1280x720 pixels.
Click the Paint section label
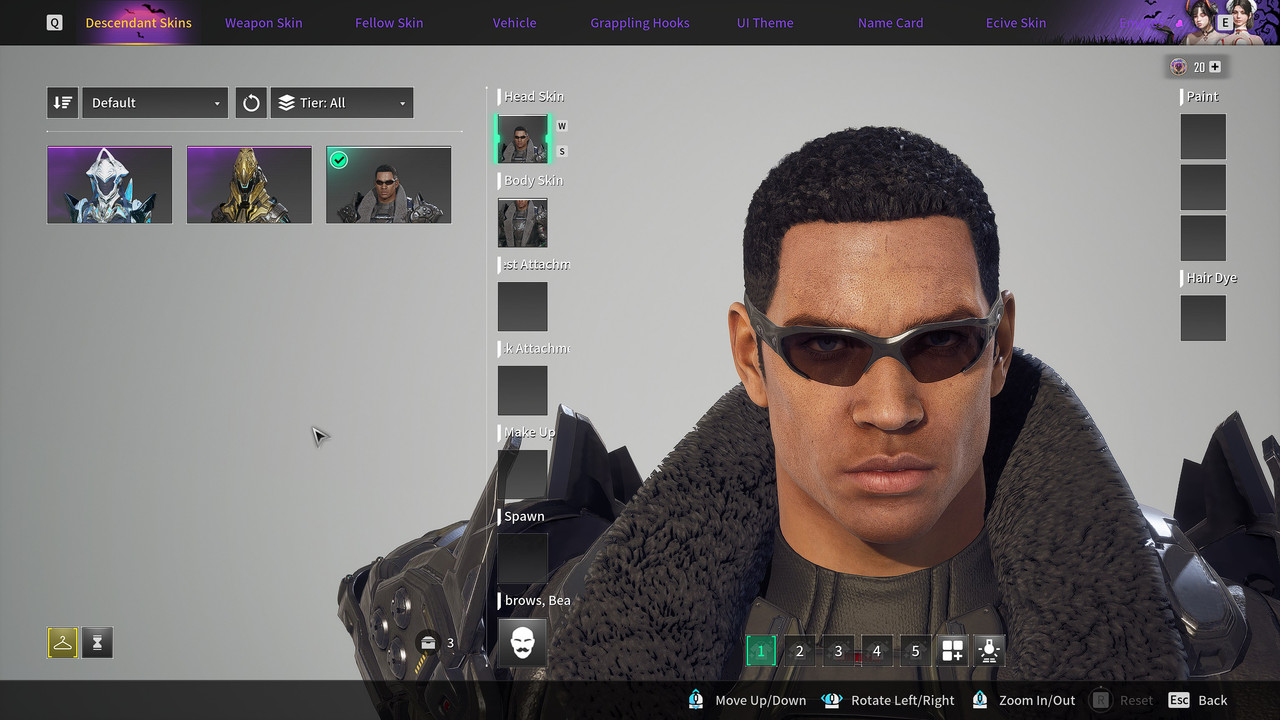[1203, 96]
